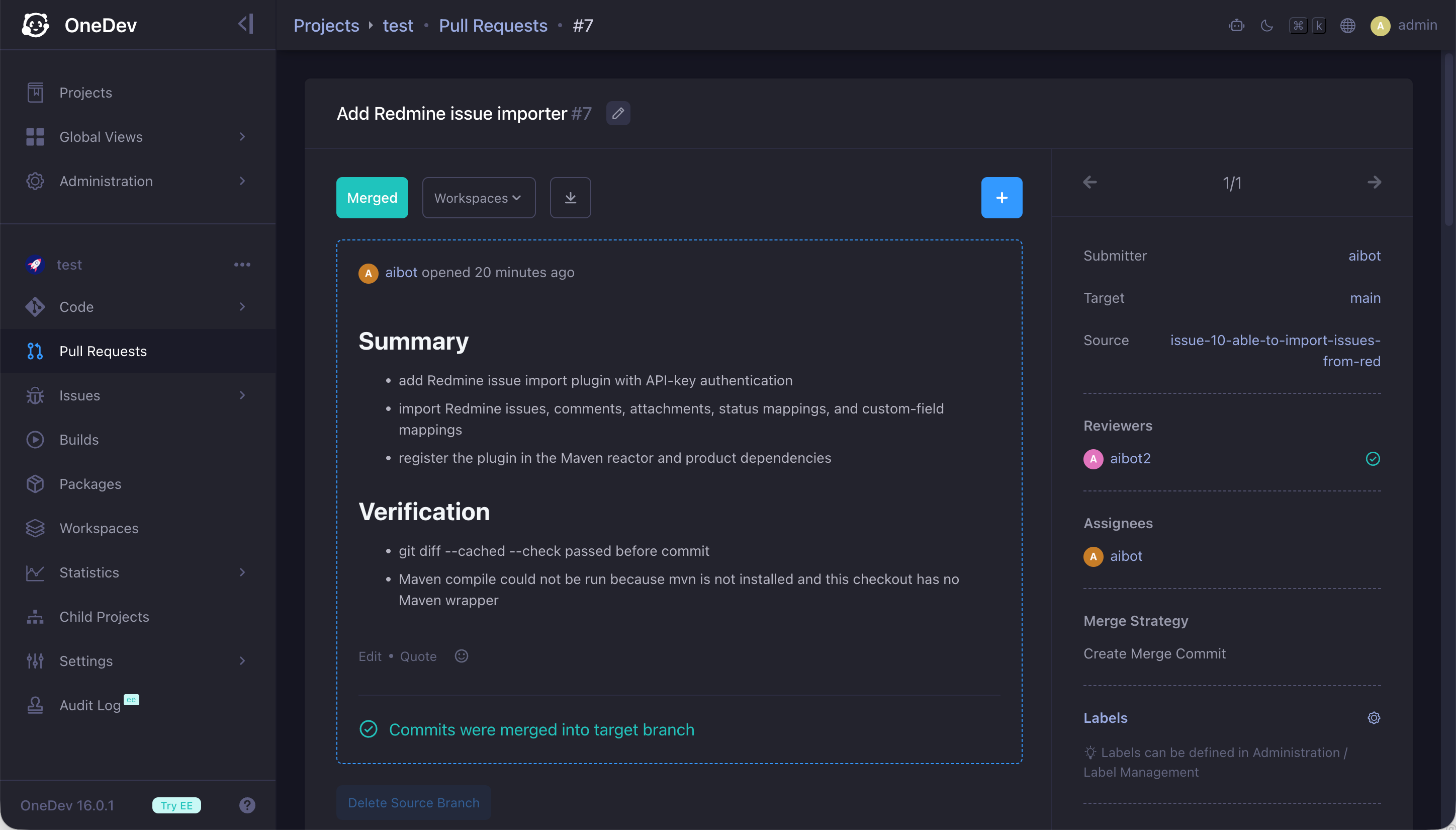Viewport: 1456px width, 830px height.
Task: Click the test breadcrumb link
Action: click(x=398, y=26)
